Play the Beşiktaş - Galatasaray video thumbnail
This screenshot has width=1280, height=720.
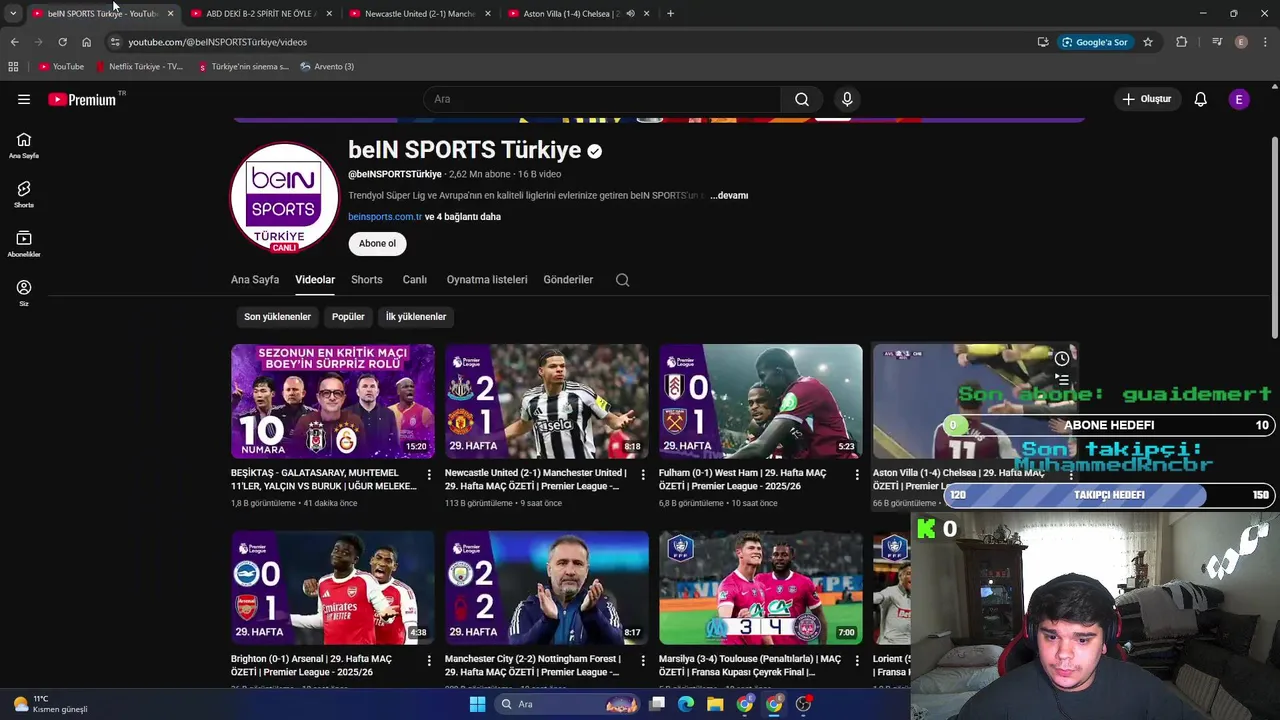click(x=333, y=401)
